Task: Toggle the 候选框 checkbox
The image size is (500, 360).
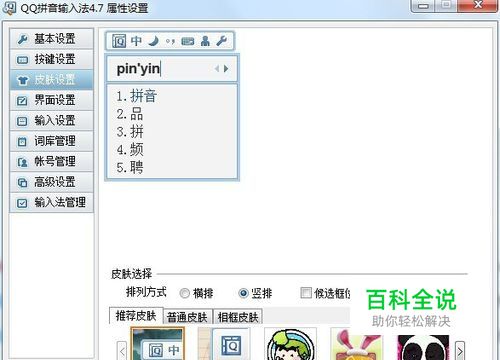Action: [306, 293]
